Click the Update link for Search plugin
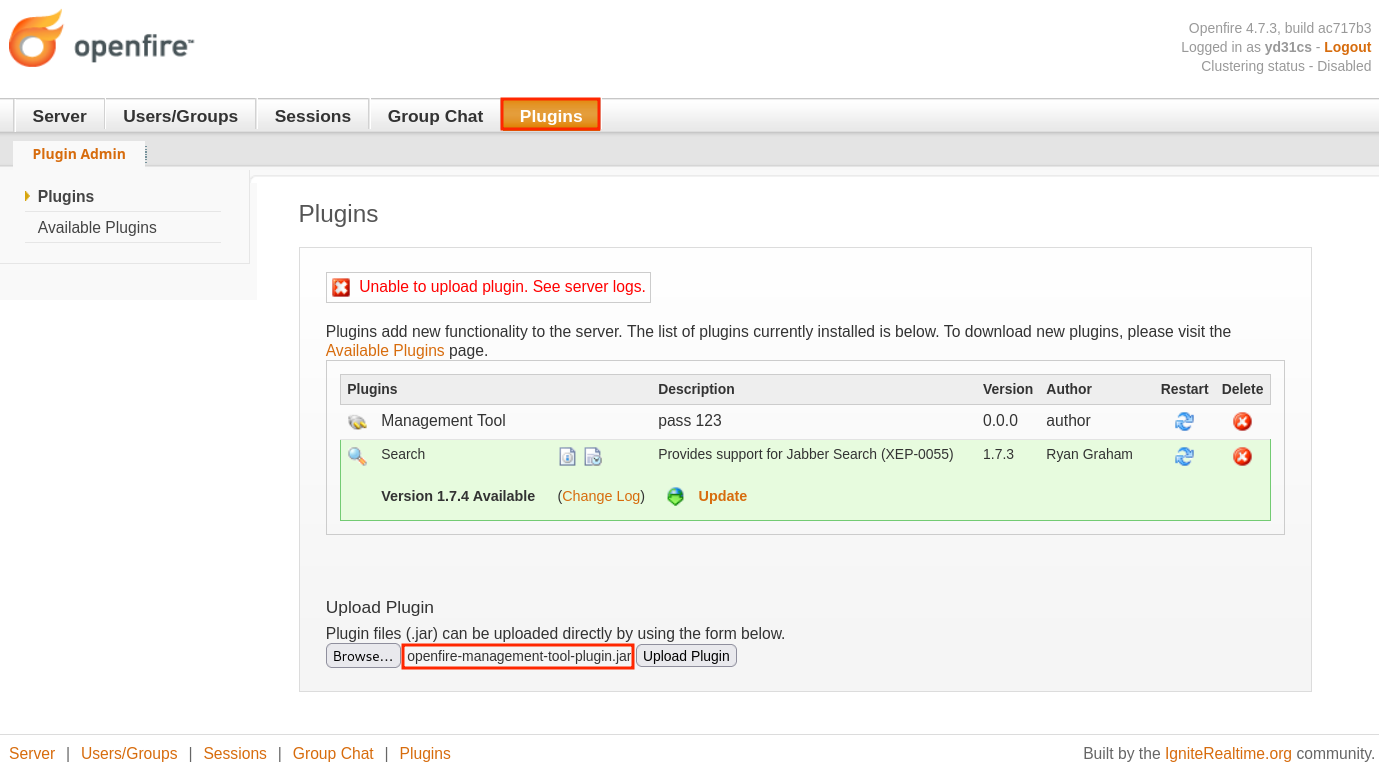 point(722,496)
